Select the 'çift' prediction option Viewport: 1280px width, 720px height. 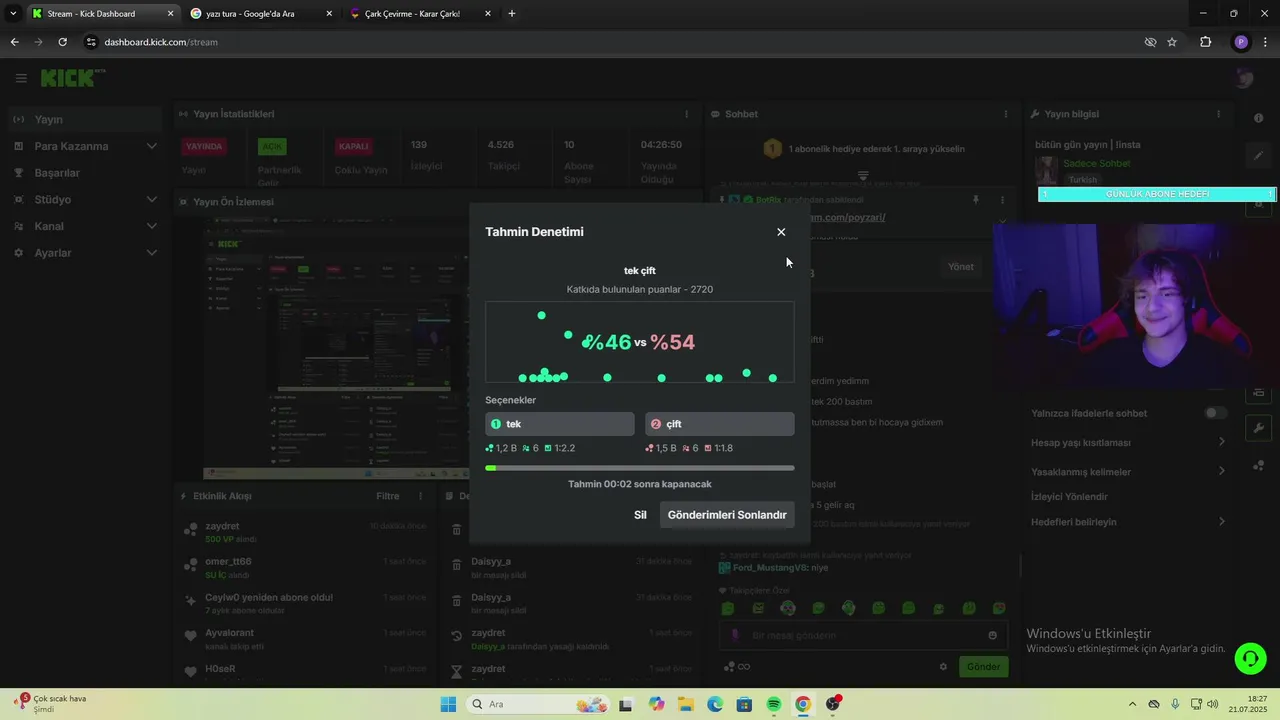coord(720,424)
